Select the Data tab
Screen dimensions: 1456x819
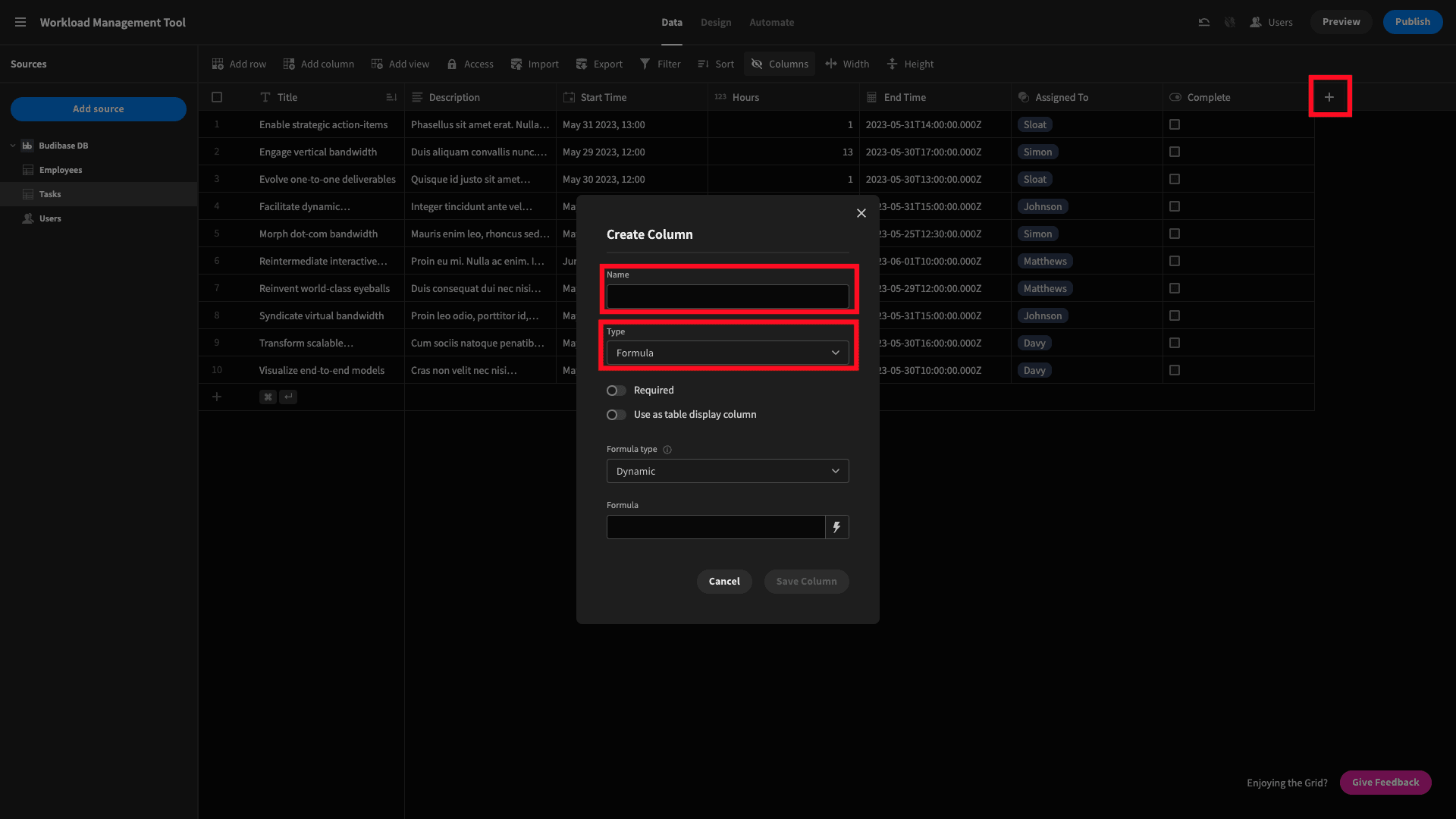[x=672, y=22]
